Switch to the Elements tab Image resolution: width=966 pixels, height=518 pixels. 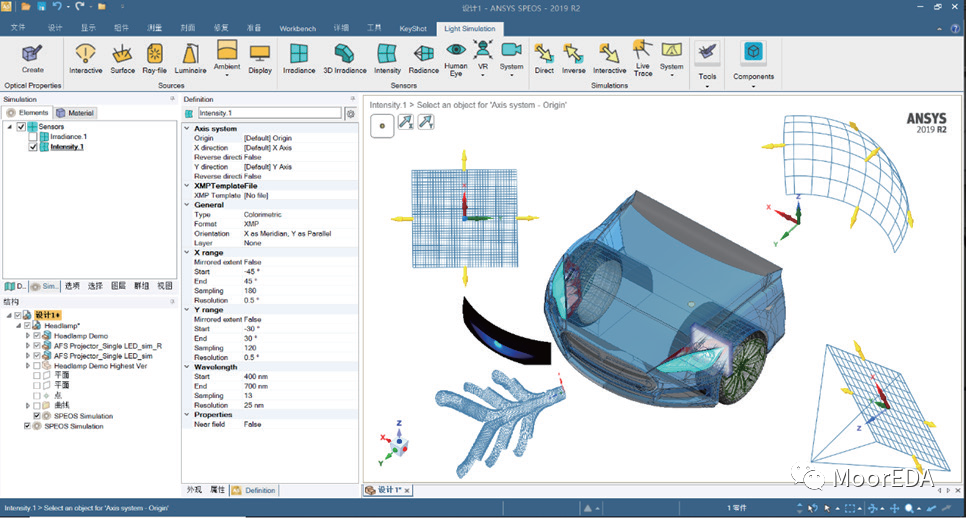(27, 113)
